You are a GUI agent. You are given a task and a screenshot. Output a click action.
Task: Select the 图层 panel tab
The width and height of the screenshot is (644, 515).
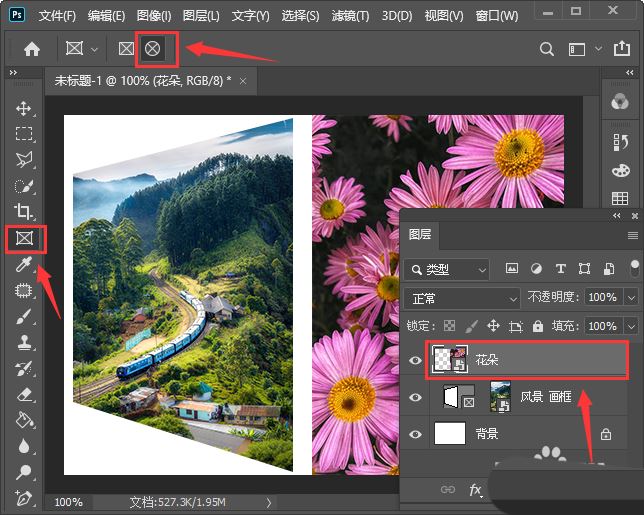[x=420, y=235]
